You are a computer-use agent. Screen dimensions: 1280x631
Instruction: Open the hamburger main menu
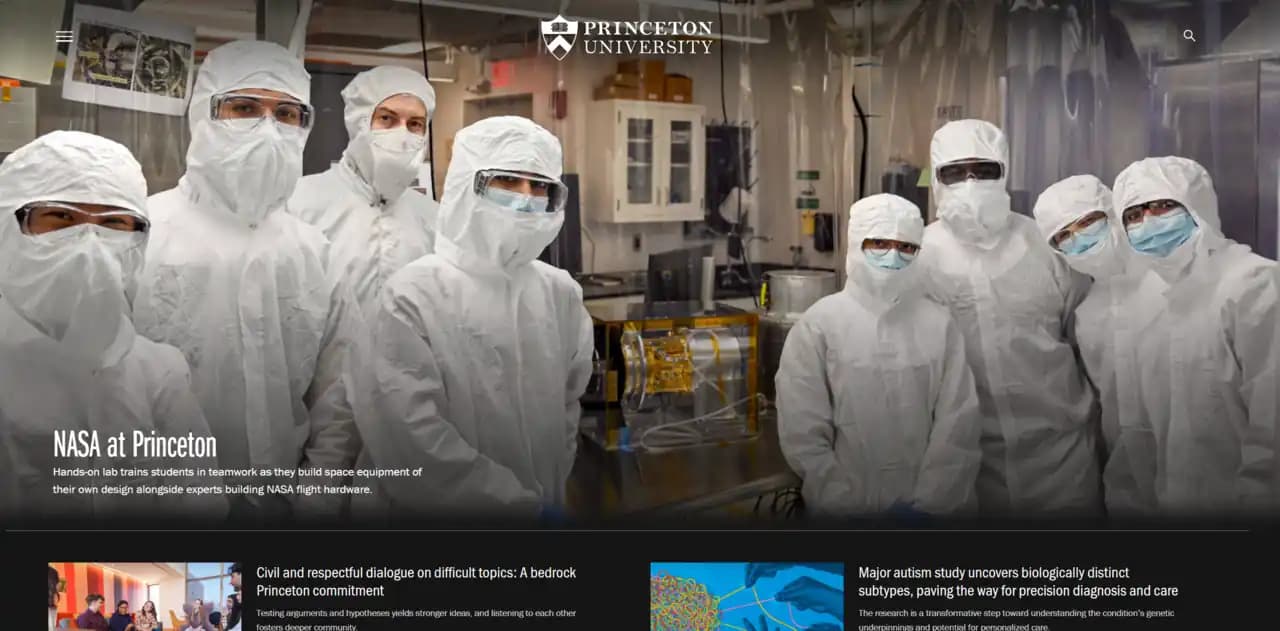click(x=64, y=36)
